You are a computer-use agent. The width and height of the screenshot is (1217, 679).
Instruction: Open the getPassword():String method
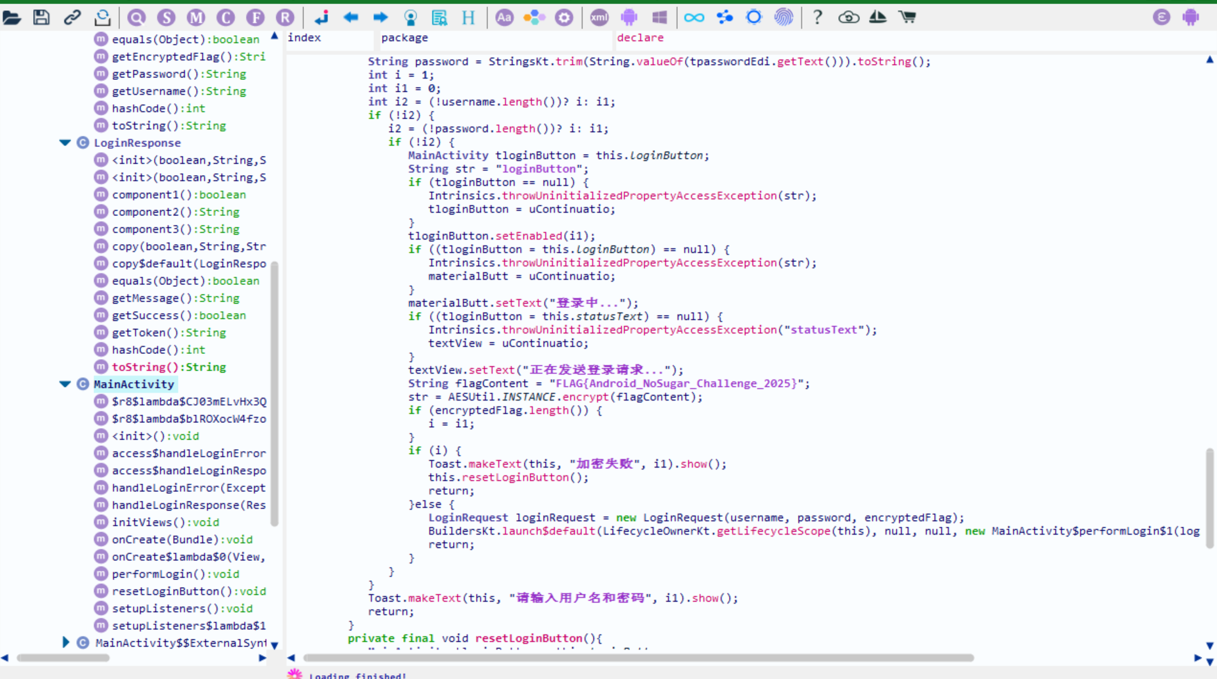pos(179,74)
